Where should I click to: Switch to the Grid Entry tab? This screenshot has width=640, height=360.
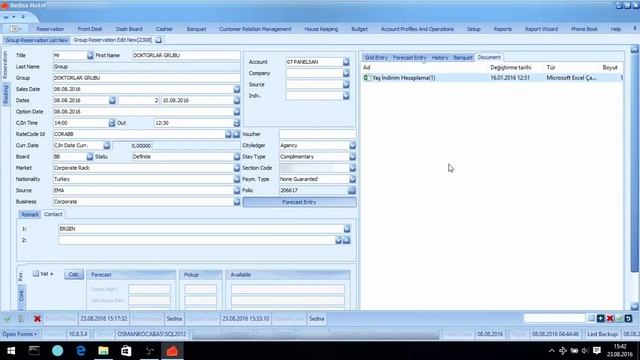(376, 58)
